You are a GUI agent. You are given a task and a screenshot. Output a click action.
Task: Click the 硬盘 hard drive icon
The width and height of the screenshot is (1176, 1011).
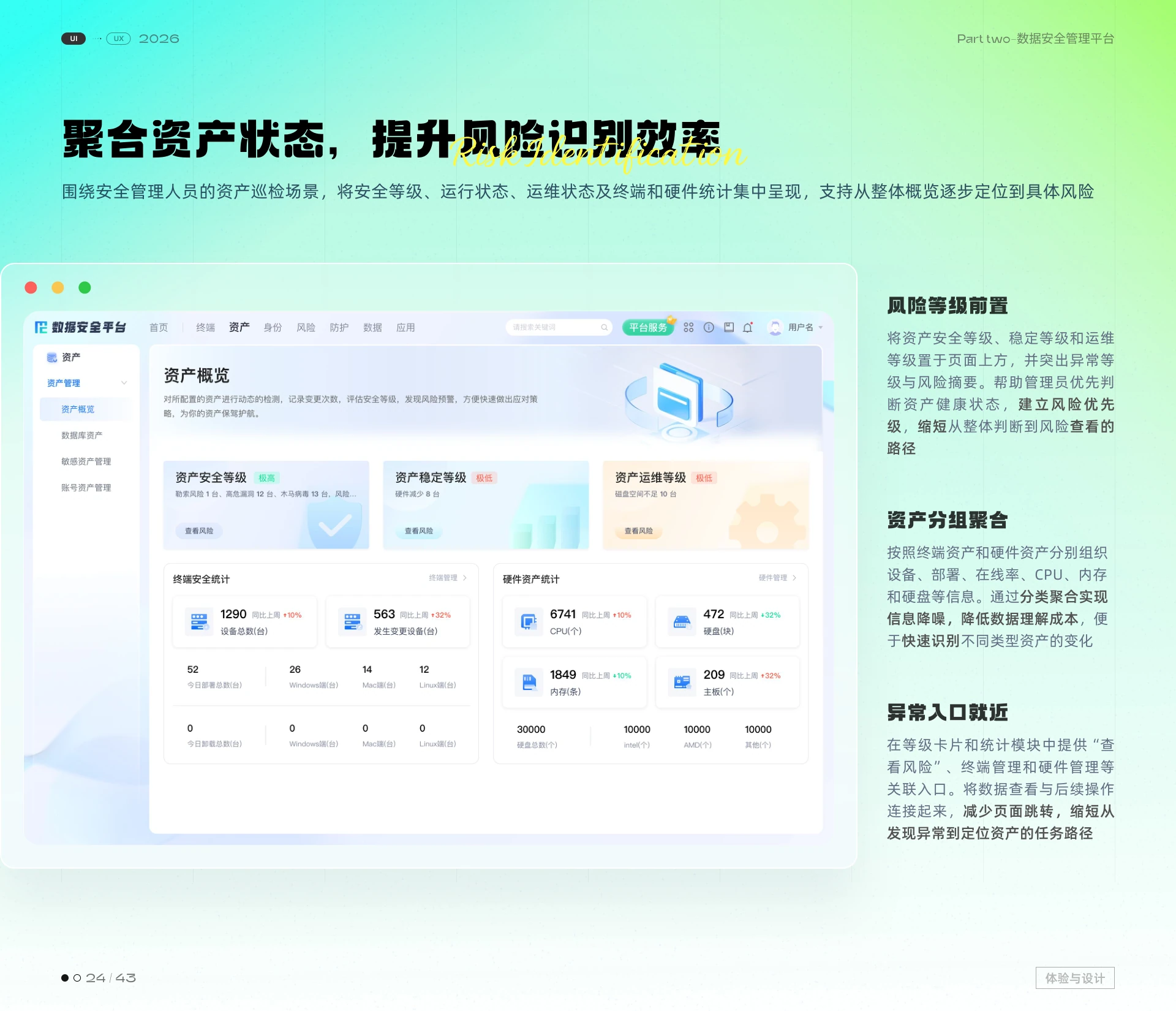click(682, 621)
